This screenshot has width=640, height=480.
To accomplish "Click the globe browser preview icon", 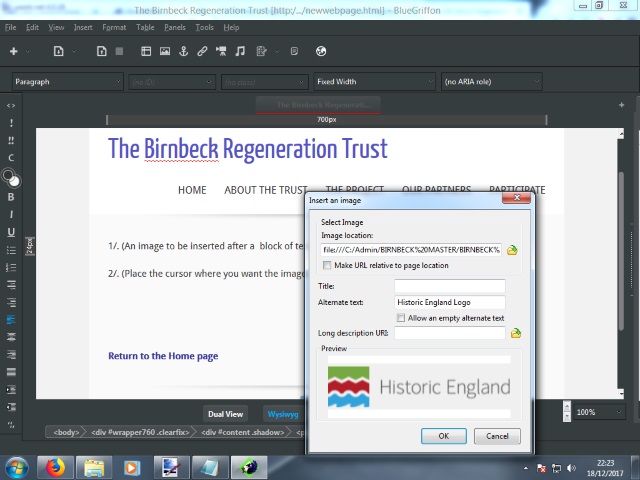I will [x=321, y=51].
